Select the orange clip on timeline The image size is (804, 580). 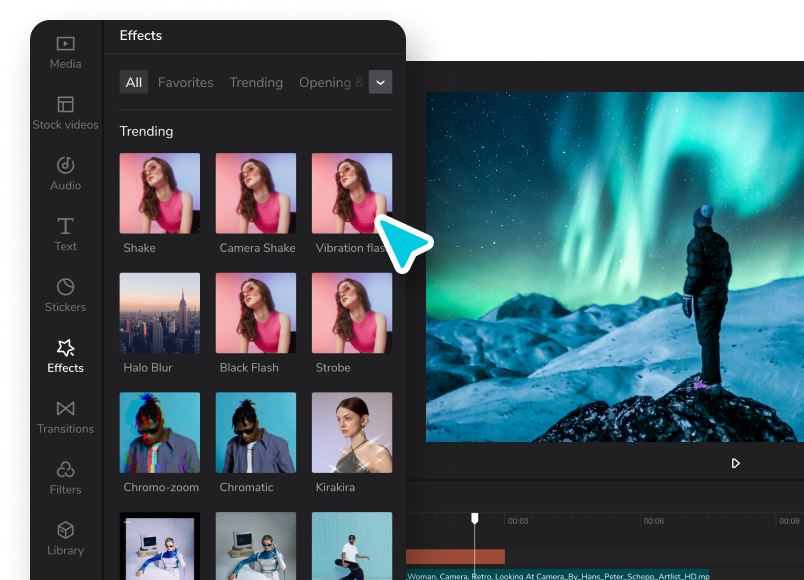(x=455, y=556)
